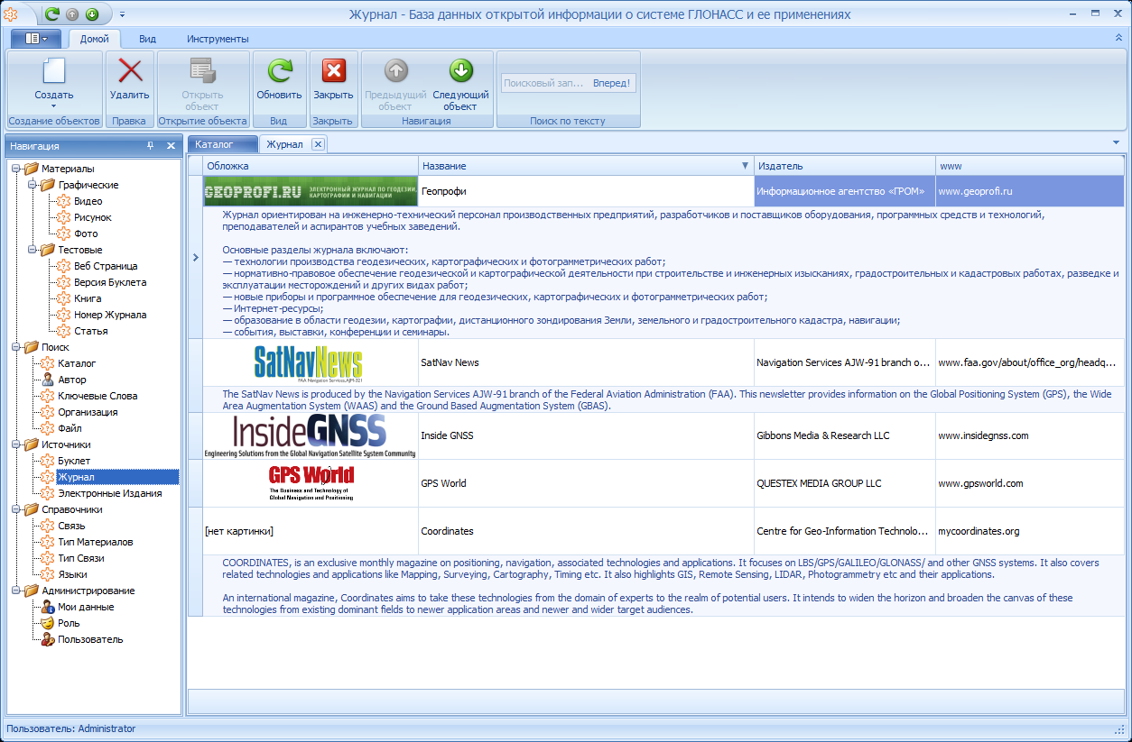Open the application menu button
The width and height of the screenshot is (1132, 742).
click(x=36, y=38)
